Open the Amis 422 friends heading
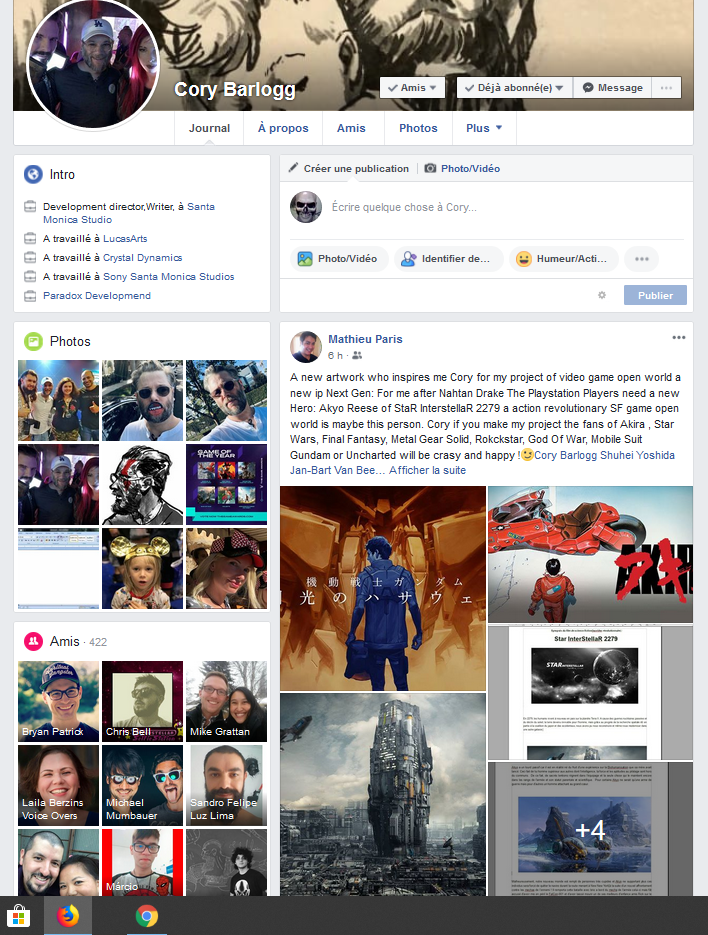This screenshot has width=708, height=935. pos(78,642)
